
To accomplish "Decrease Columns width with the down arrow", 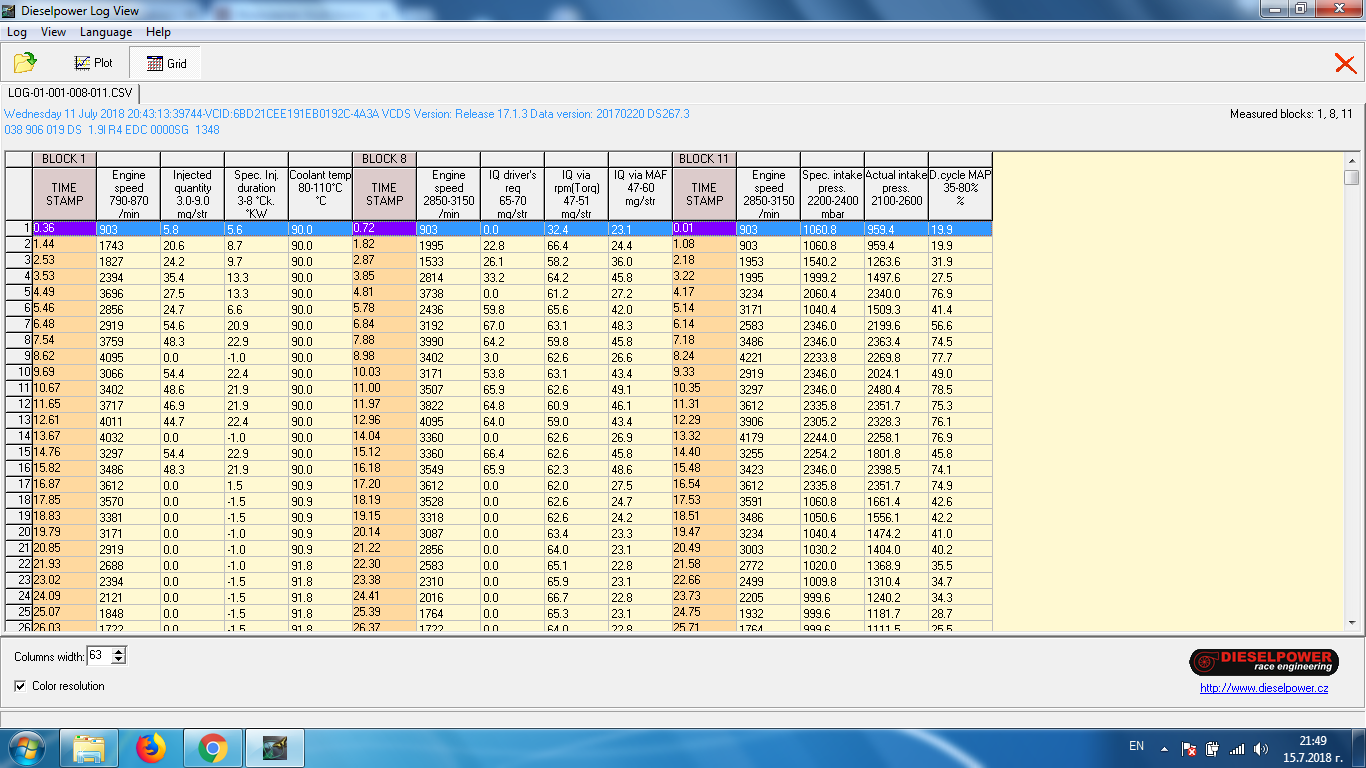I will [x=119, y=660].
